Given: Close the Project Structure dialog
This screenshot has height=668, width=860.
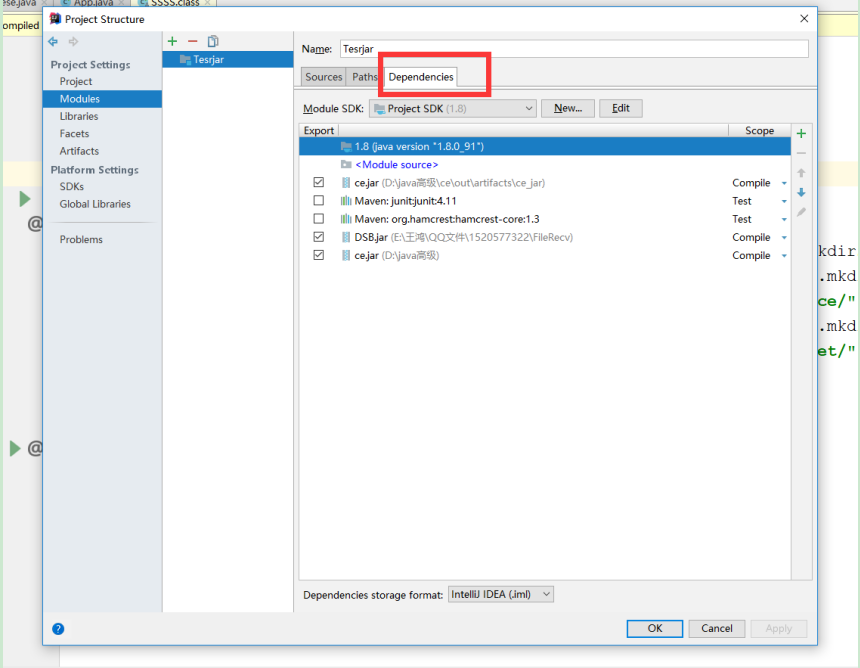Looking at the screenshot, I should point(804,19).
